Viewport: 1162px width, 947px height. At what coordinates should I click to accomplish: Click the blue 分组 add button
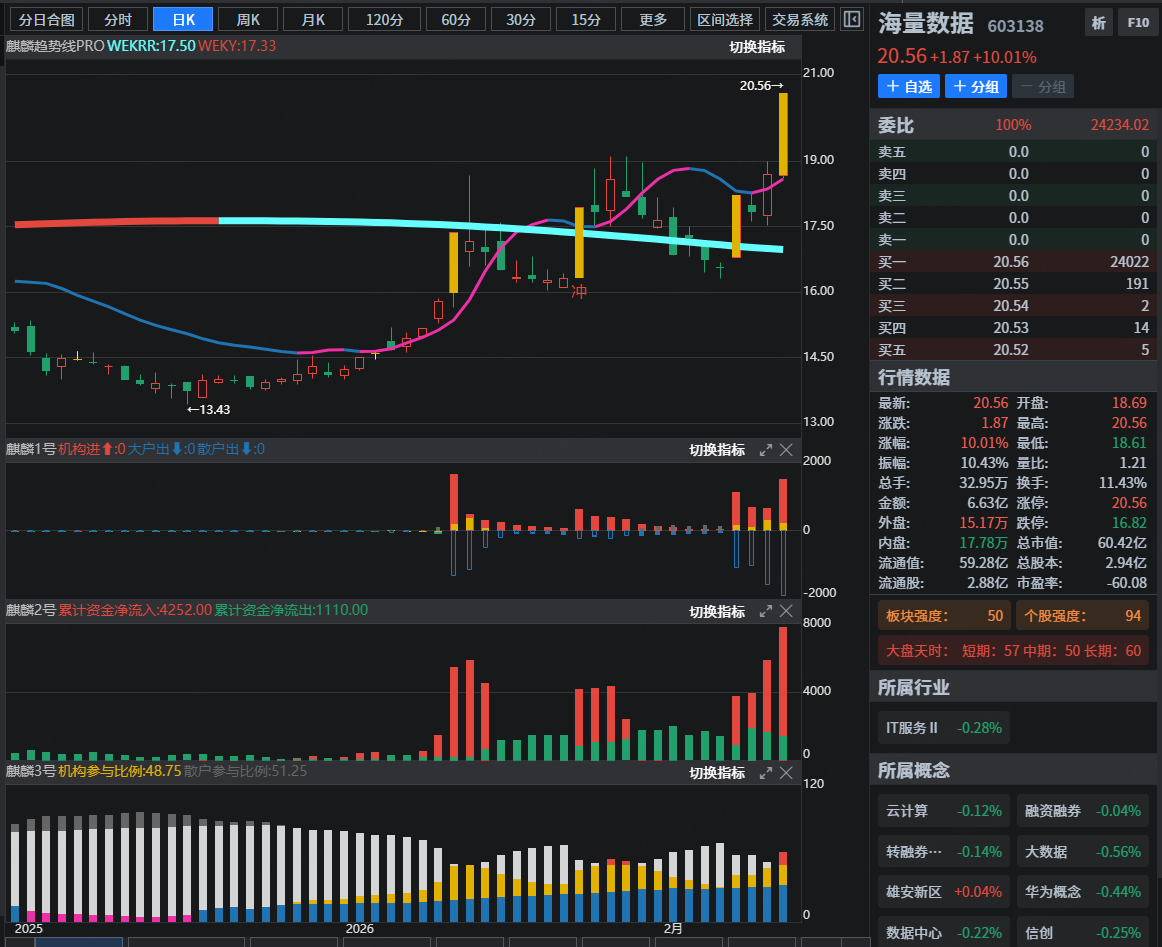click(975, 87)
